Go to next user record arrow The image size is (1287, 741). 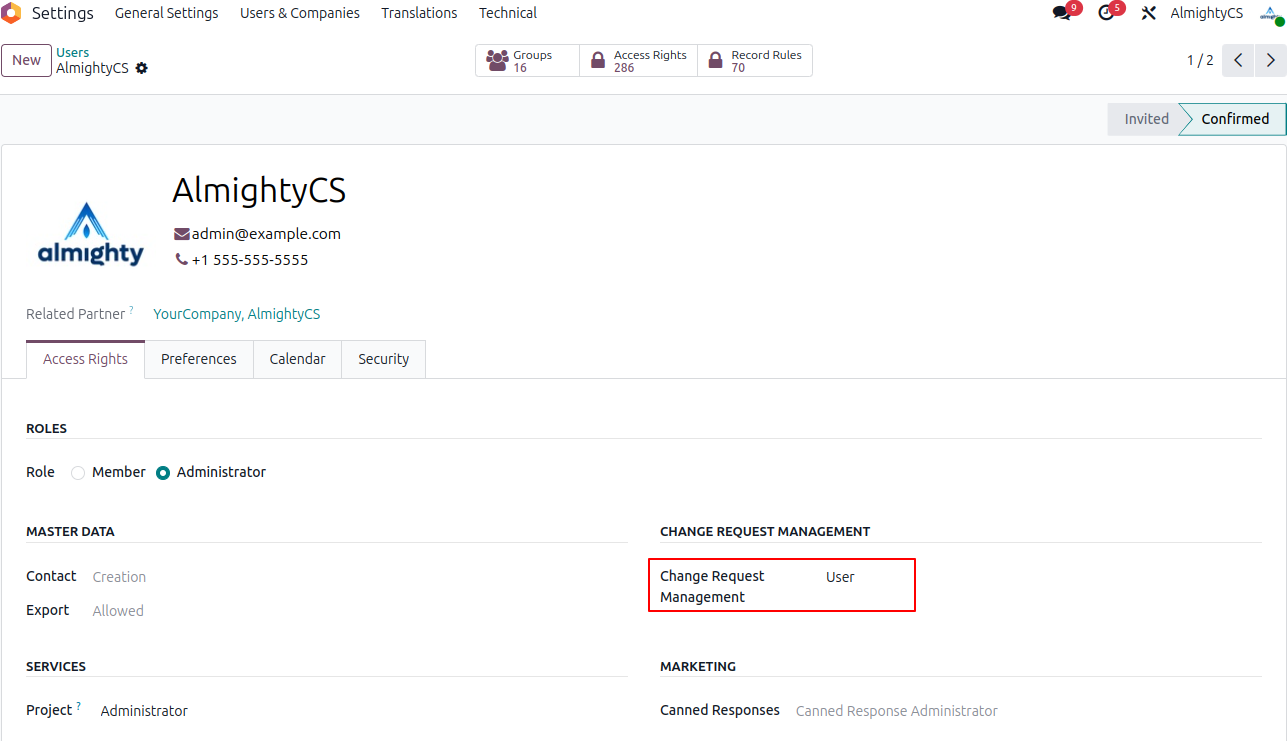pos(1270,60)
